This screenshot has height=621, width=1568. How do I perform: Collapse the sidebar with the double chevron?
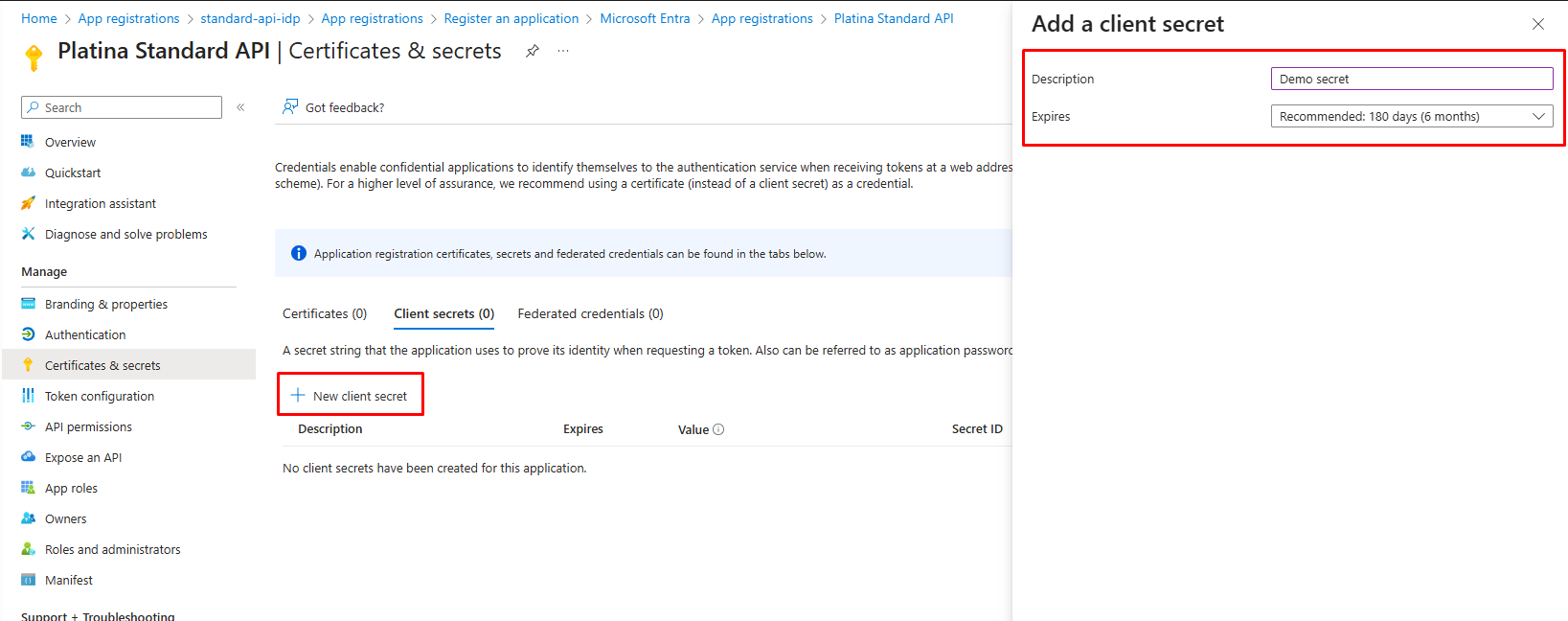tap(240, 107)
